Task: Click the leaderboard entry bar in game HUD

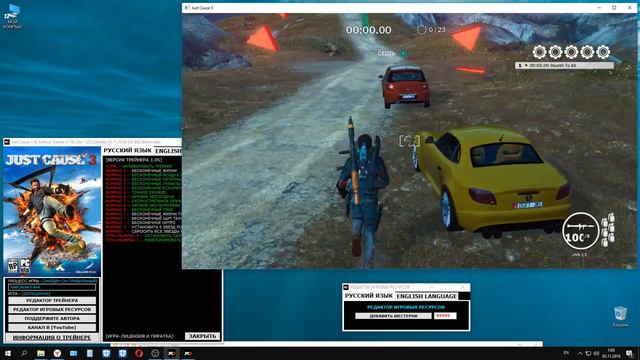Action: [564, 65]
